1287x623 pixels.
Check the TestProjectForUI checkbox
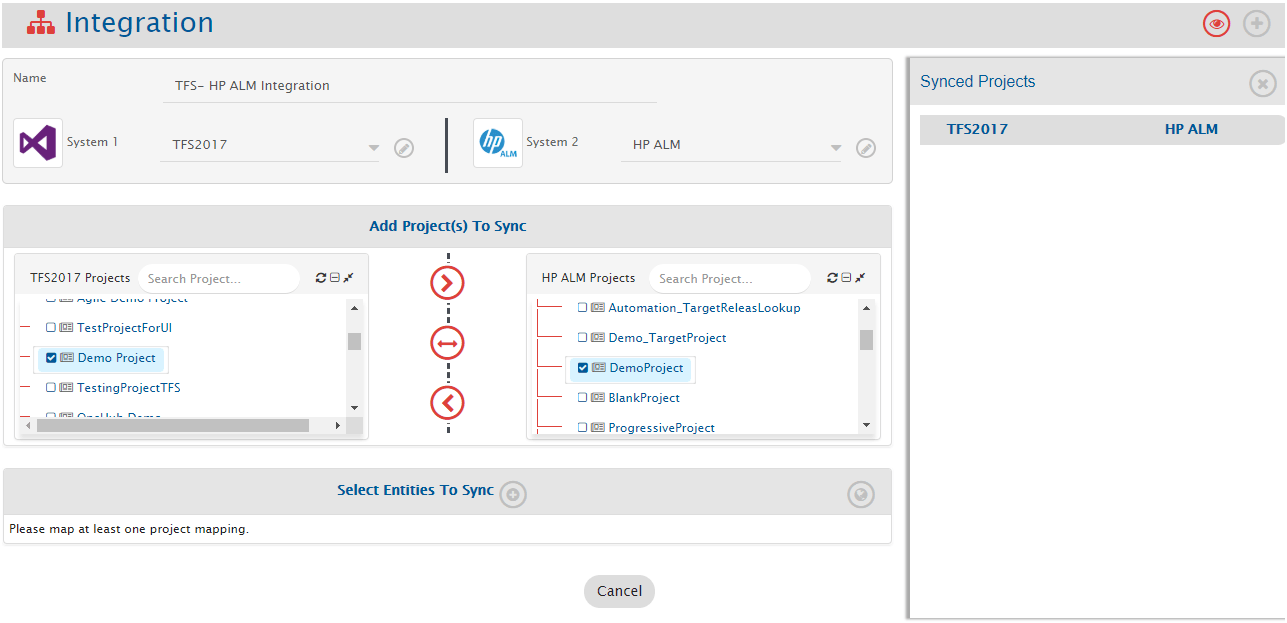pyautogui.click(x=51, y=328)
